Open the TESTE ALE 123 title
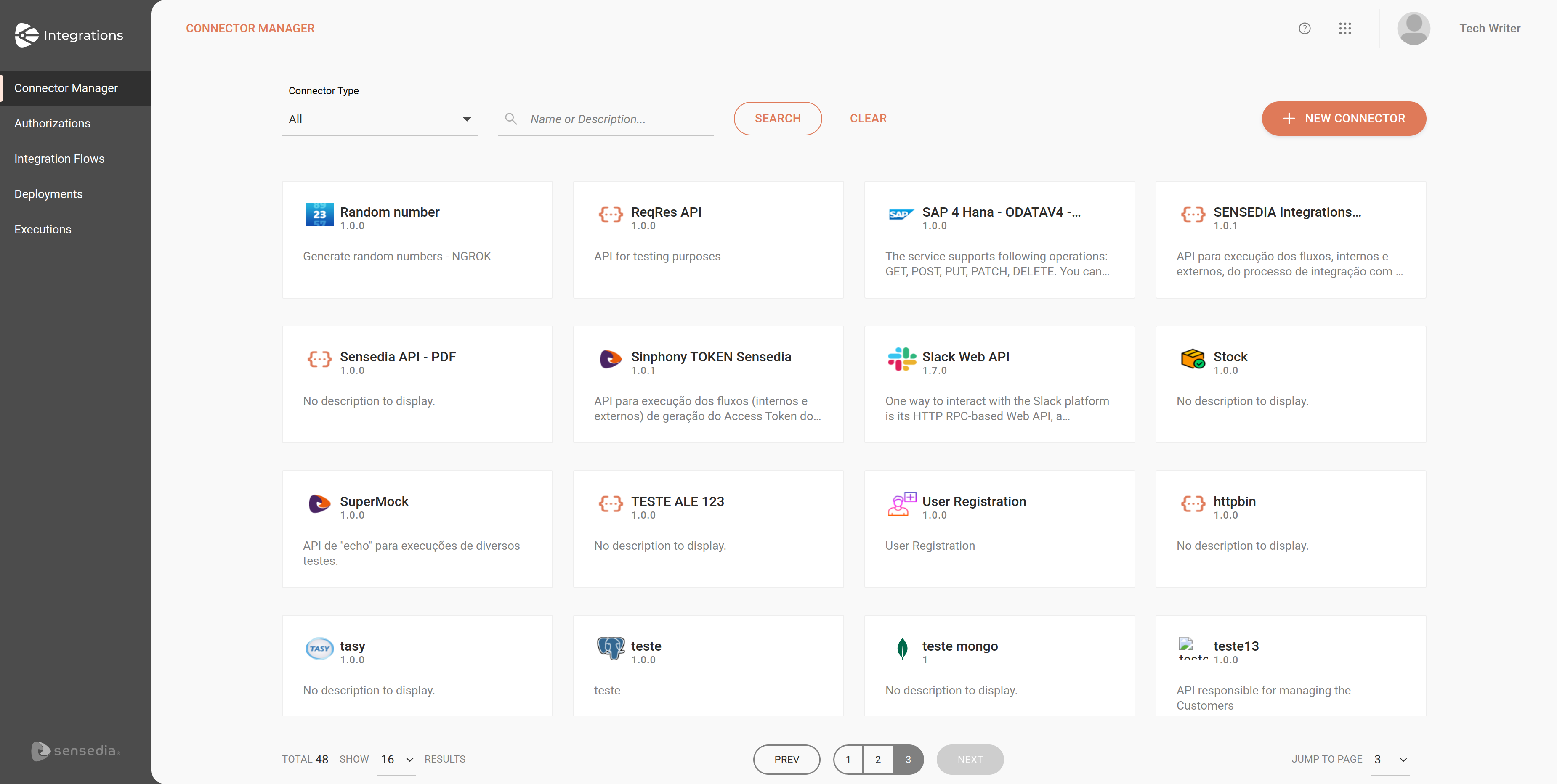The height and width of the screenshot is (784, 1557). click(678, 501)
